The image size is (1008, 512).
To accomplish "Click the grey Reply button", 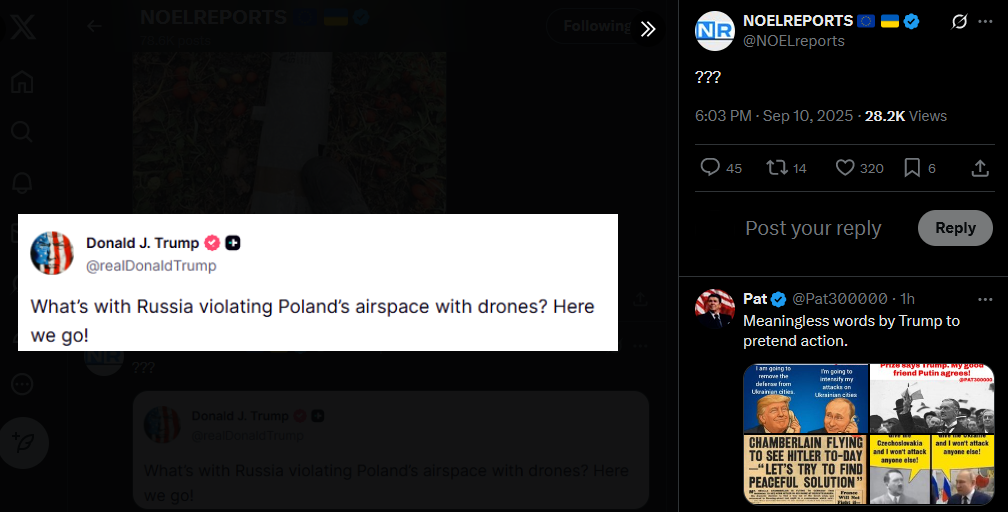I will tap(955, 228).
